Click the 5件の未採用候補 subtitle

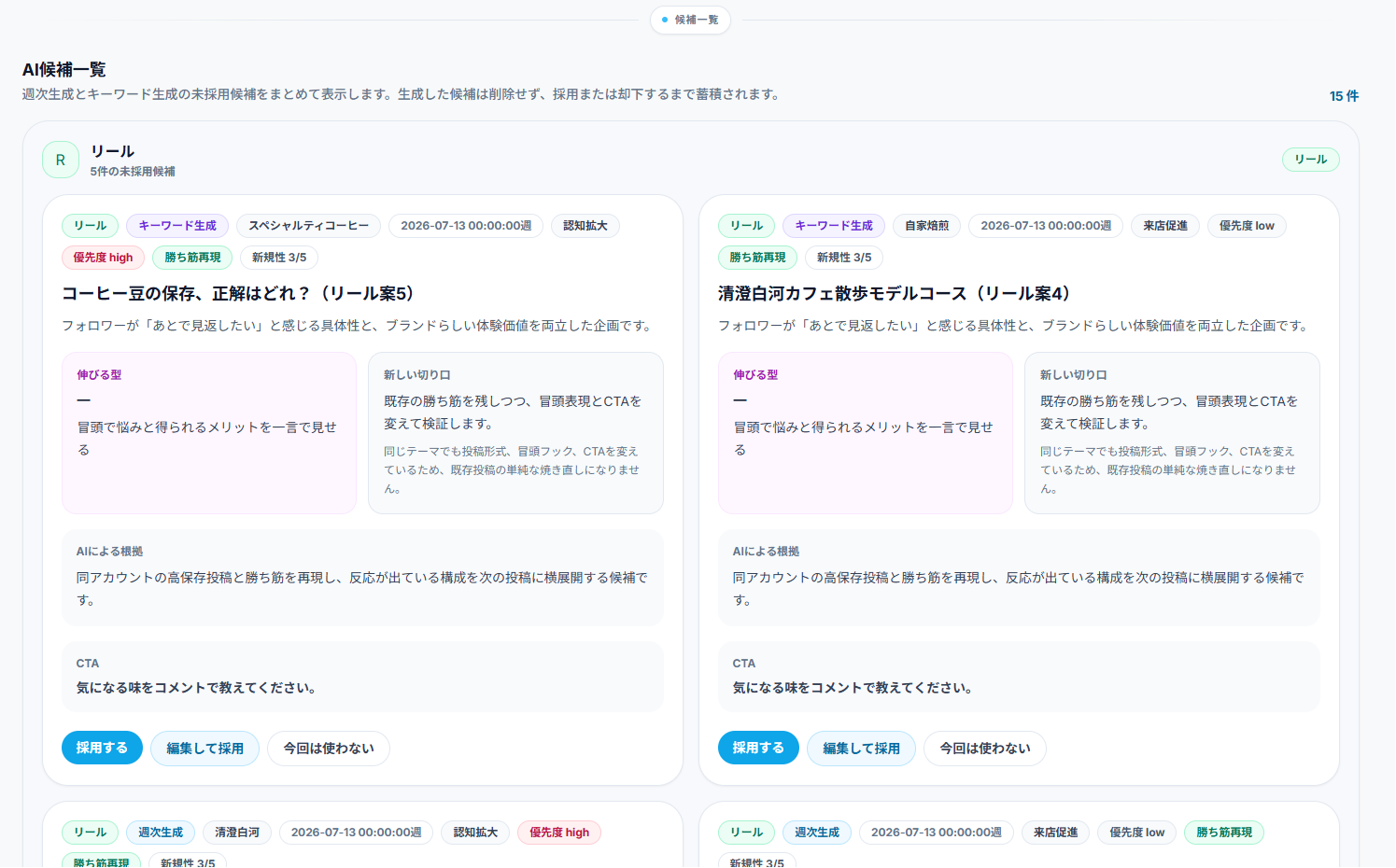pos(133,172)
